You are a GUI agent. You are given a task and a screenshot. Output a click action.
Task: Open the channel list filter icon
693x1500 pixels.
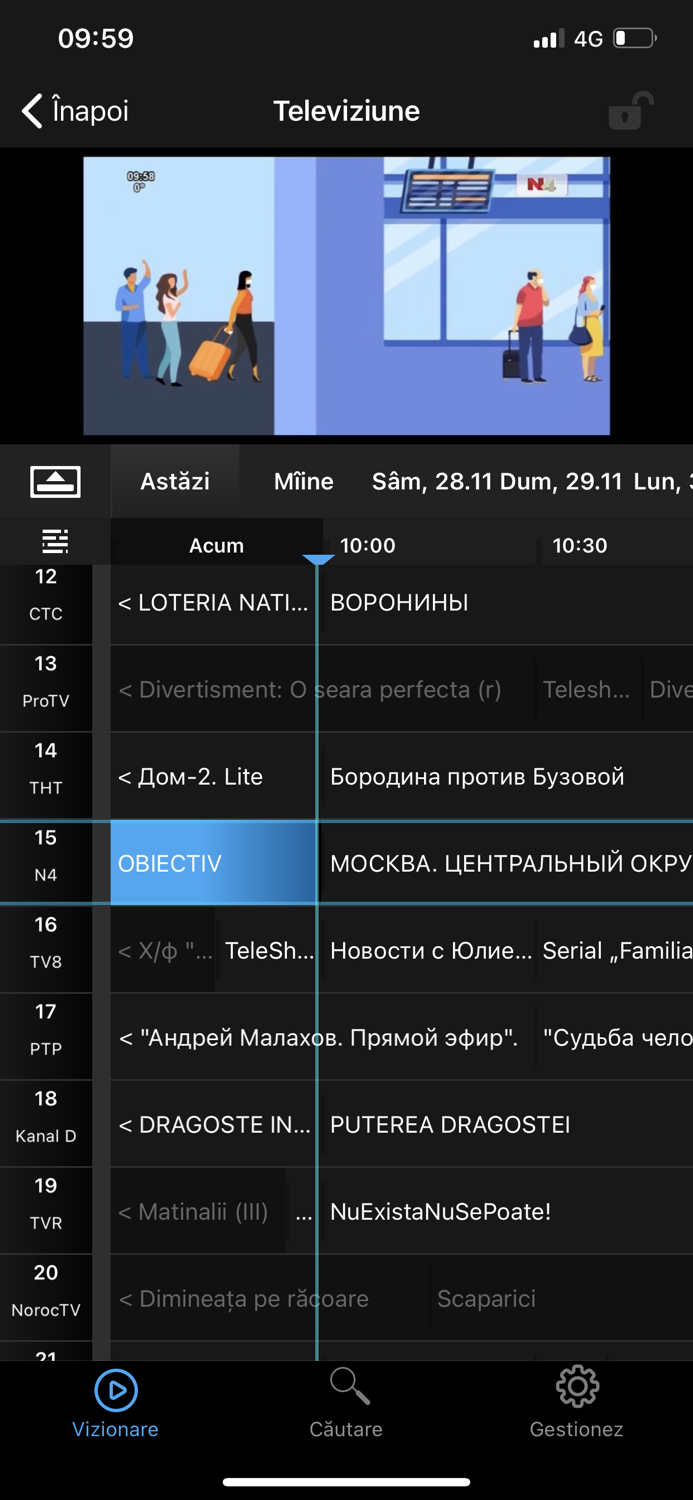(x=55, y=541)
